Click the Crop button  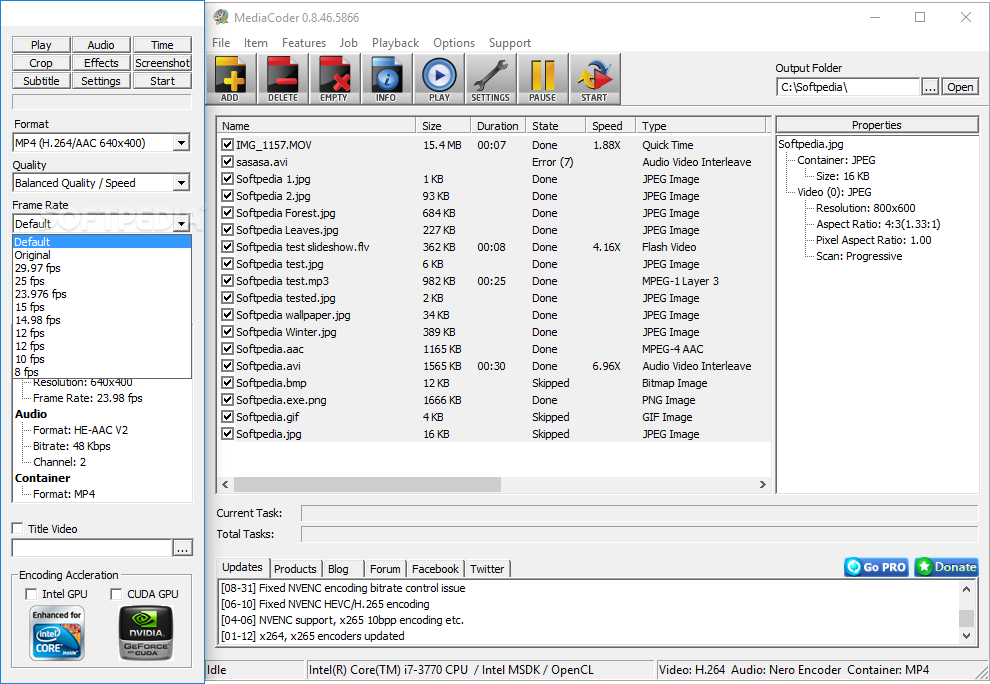pos(41,63)
